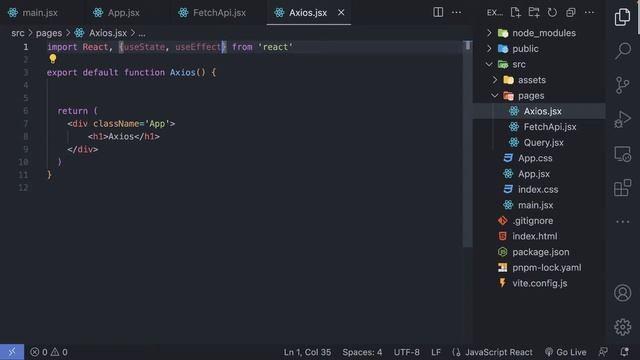The height and width of the screenshot is (360, 640).
Task: Click the feedback icon in status bar
Action: 603,352
